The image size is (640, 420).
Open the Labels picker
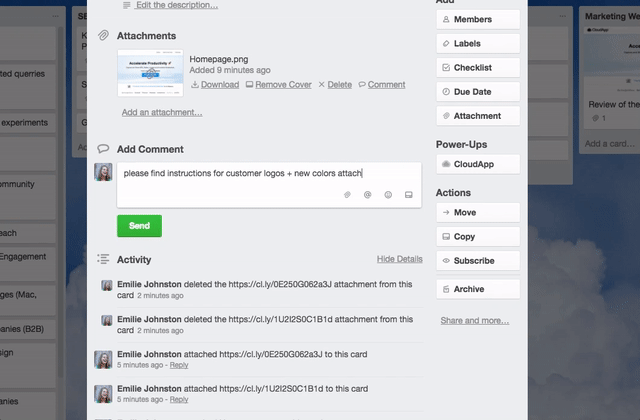coord(477,44)
